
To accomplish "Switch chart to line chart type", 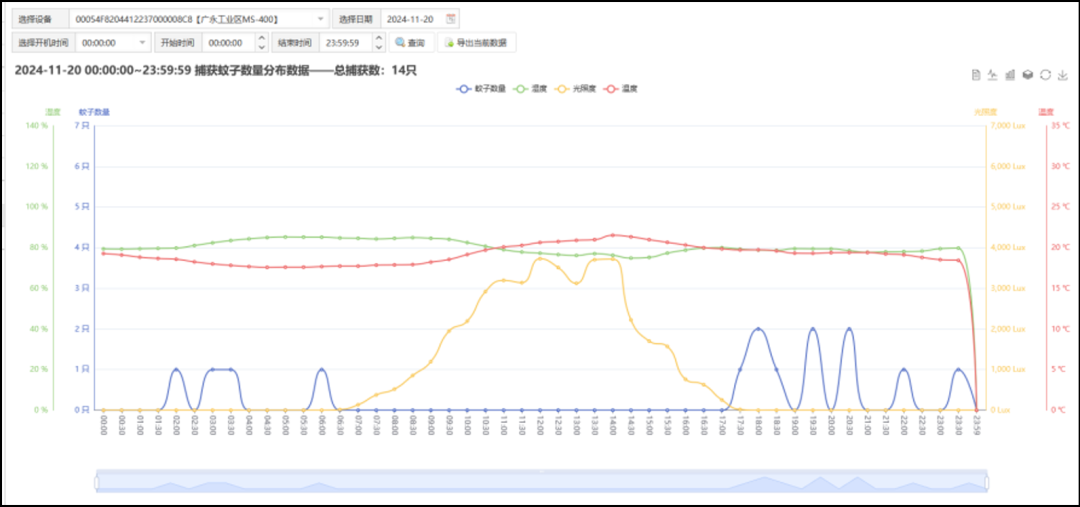I will coord(994,75).
